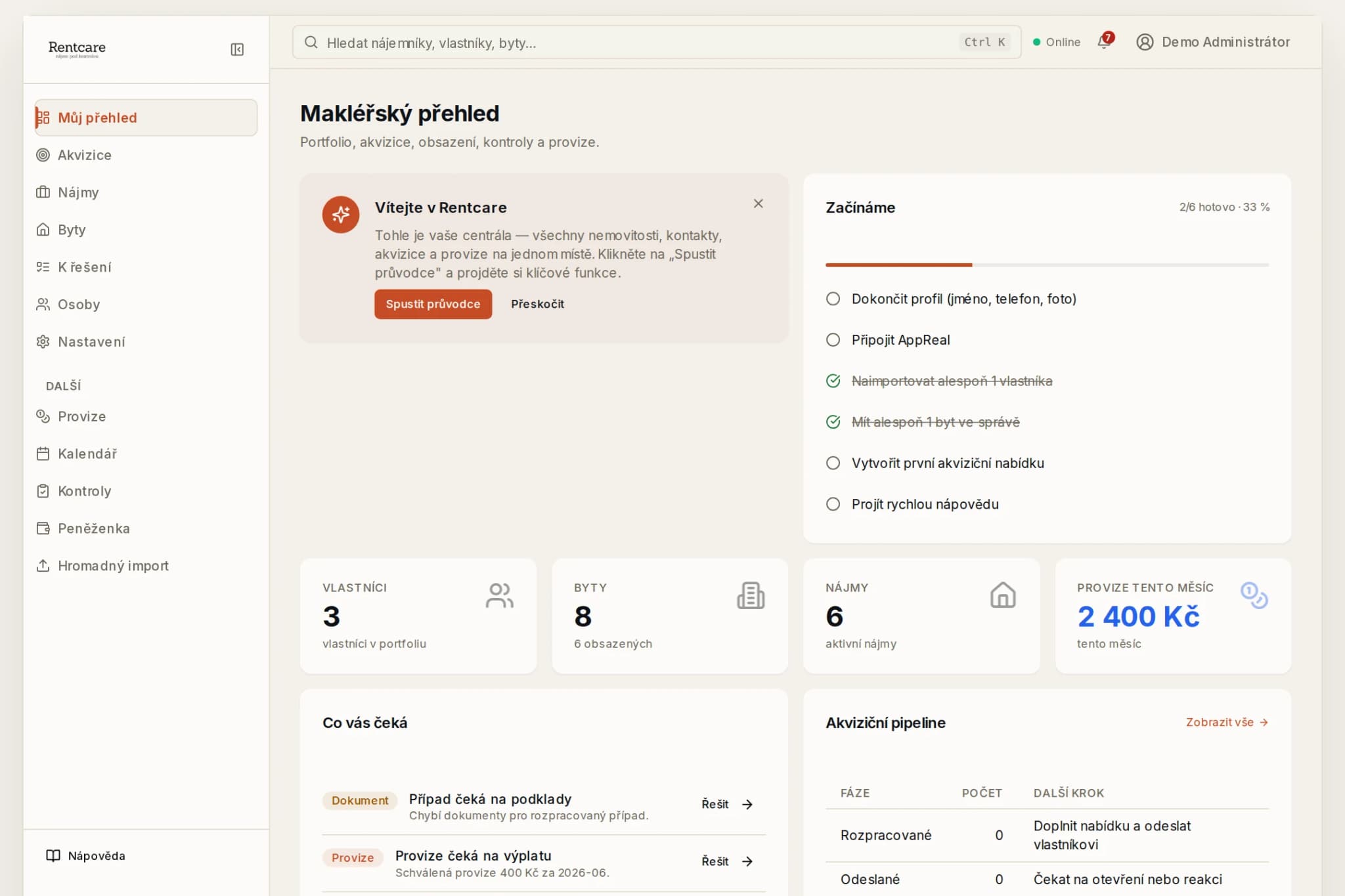Viewport: 1345px width, 896px height.
Task: Check off Připojit AppReal task circle
Action: click(833, 340)
